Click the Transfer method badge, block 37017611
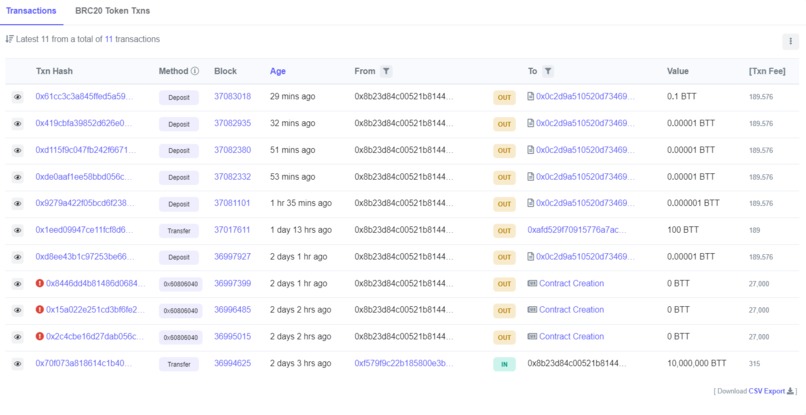Viewport: 806px width, 415px height. [179, 231]
